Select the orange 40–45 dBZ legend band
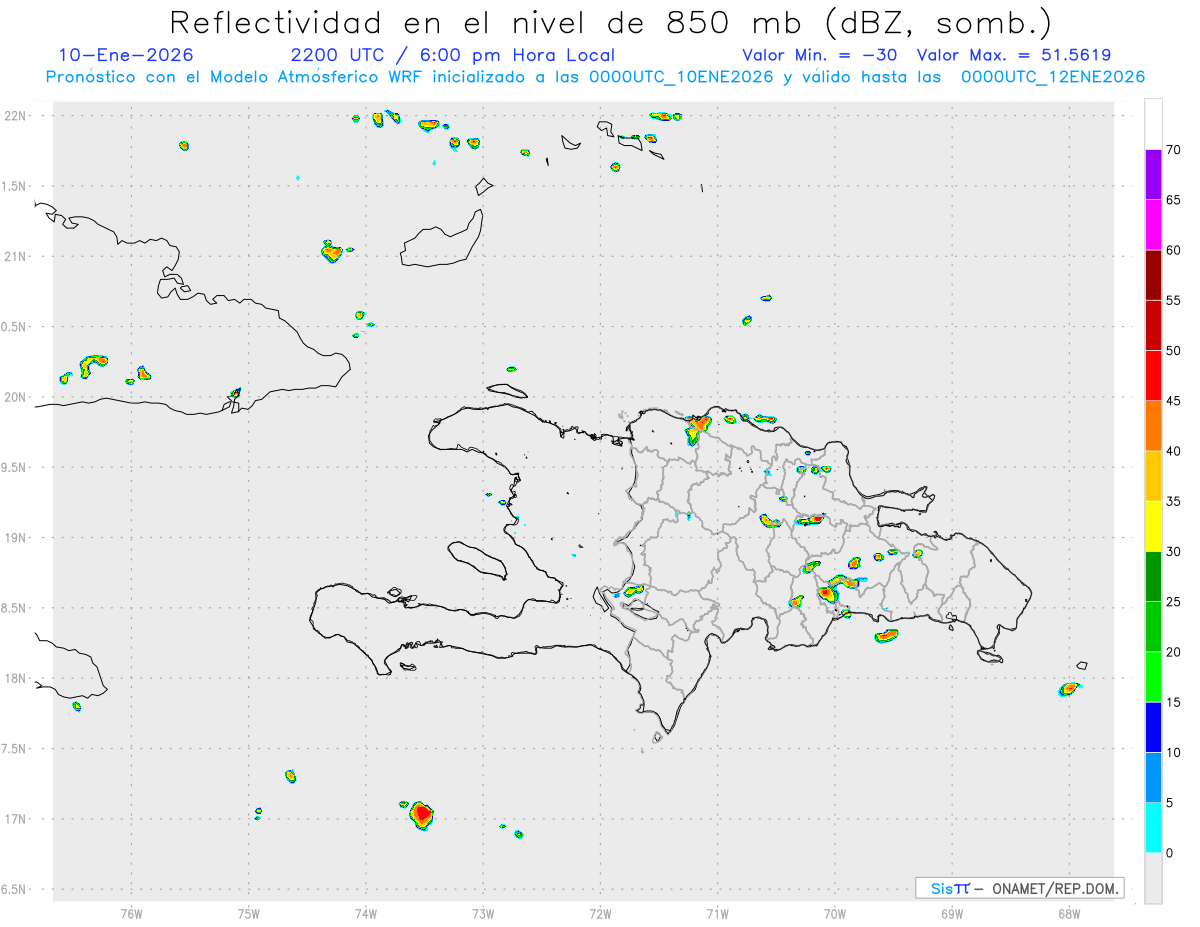Screen dimensions: 1200x927 coord(1153,426)
